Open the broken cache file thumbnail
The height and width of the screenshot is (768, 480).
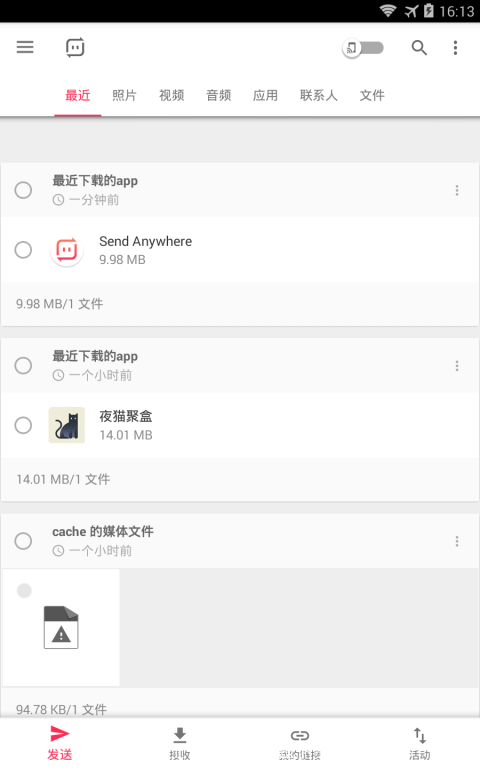tap(61, 627)
